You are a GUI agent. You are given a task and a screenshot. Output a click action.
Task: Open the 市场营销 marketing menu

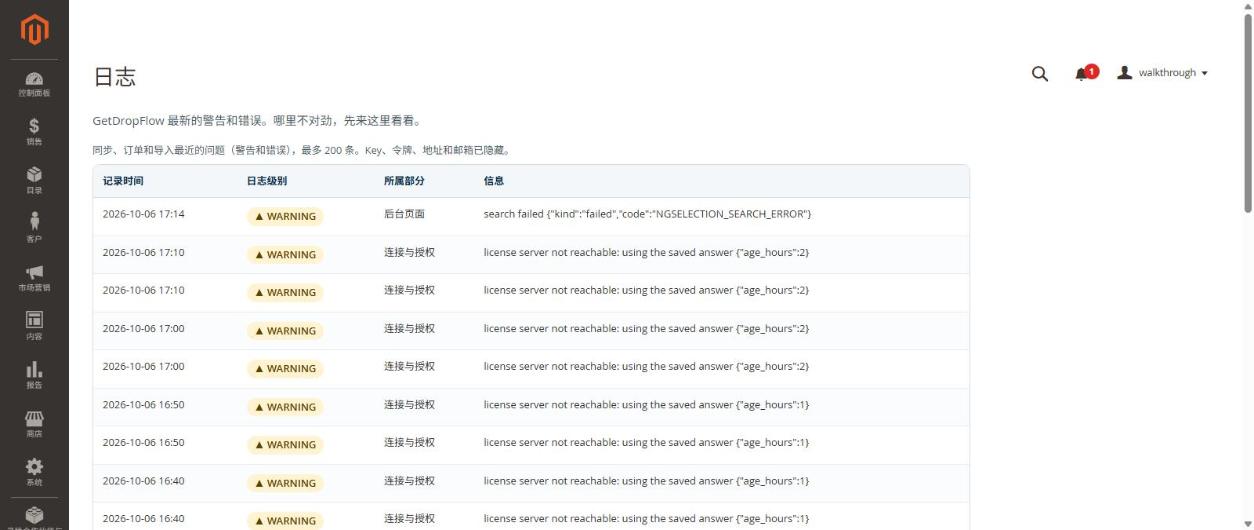pos(34,278)
